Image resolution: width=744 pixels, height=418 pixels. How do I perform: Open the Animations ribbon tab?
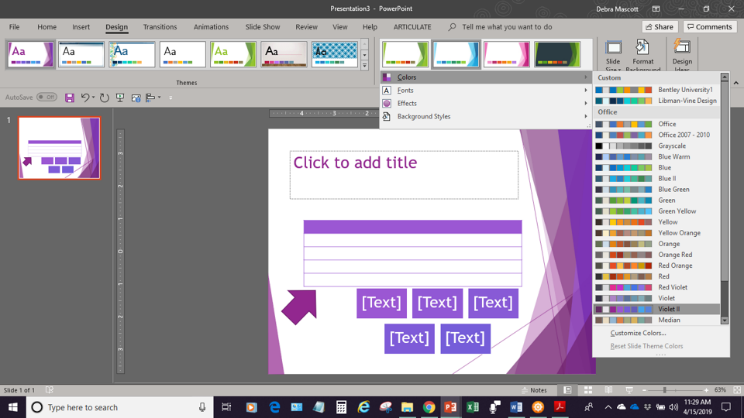tap(210, 27)
